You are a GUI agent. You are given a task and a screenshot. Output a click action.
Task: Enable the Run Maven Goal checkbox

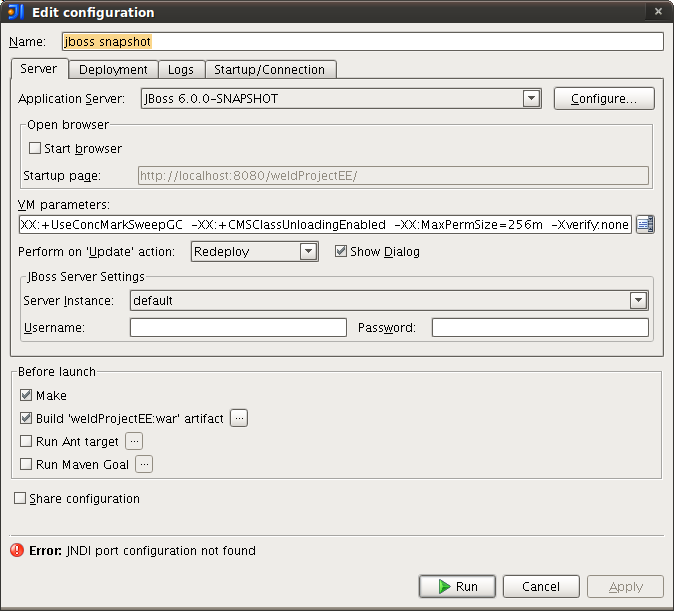[x=26, y=464]
